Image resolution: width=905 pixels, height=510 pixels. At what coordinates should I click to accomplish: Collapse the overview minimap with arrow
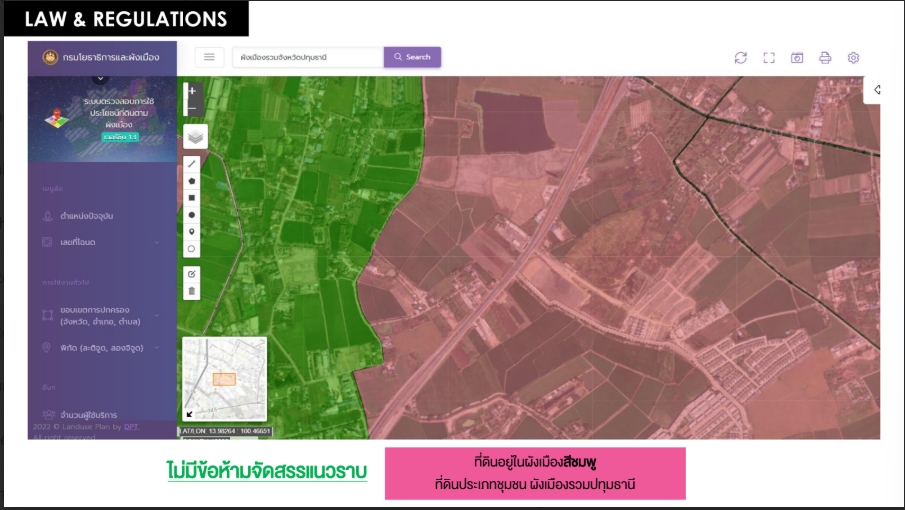pyautogui.click(x=189, y=414)
